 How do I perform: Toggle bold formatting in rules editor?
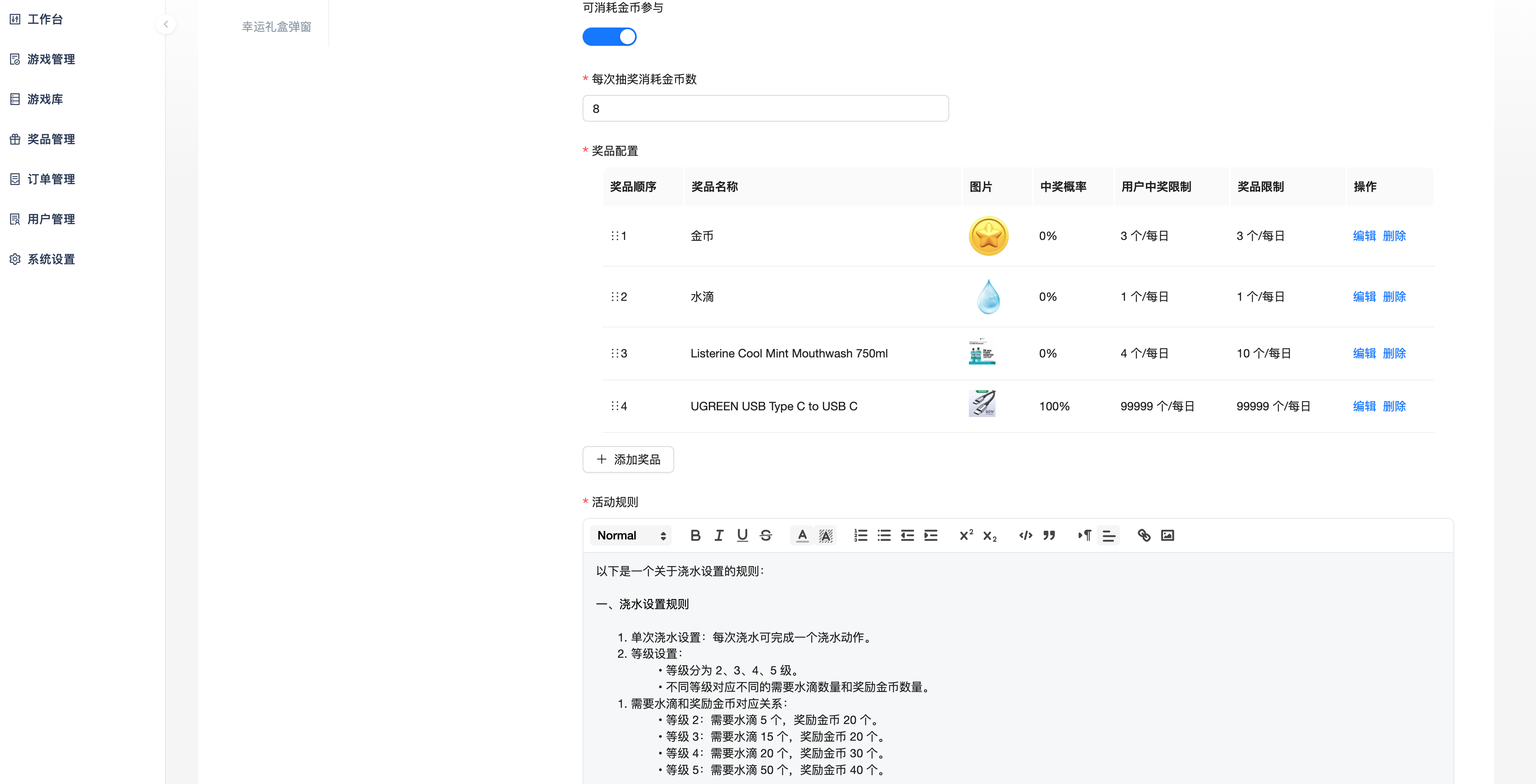[695, 535]
